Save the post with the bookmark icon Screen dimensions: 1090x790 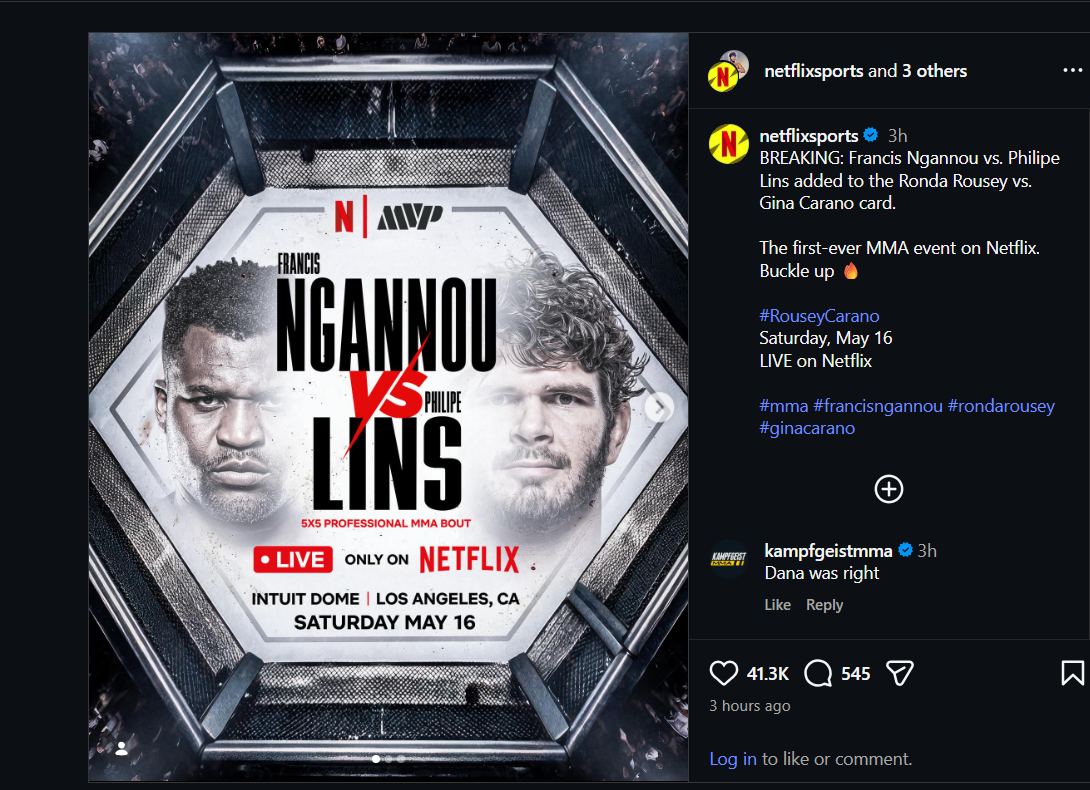pos(1072,673)
